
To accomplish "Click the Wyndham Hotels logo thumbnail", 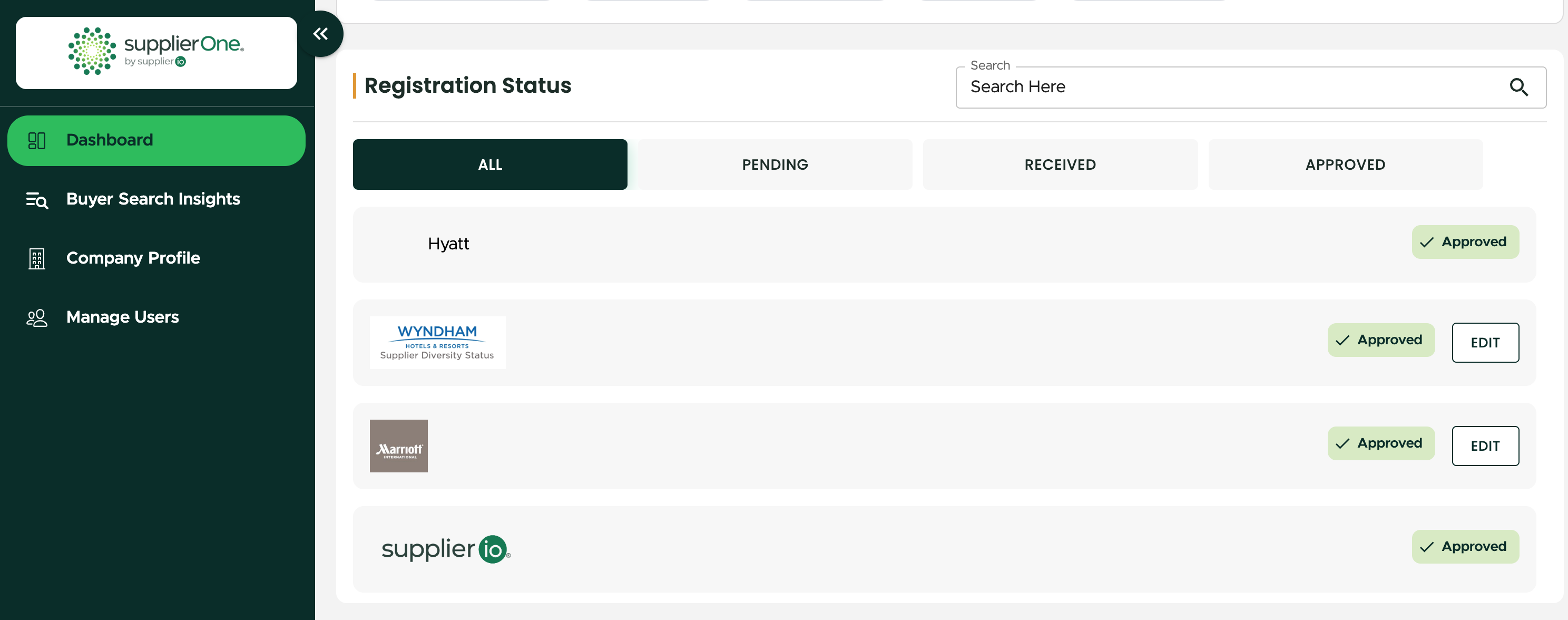I will [x=438, y=342].
